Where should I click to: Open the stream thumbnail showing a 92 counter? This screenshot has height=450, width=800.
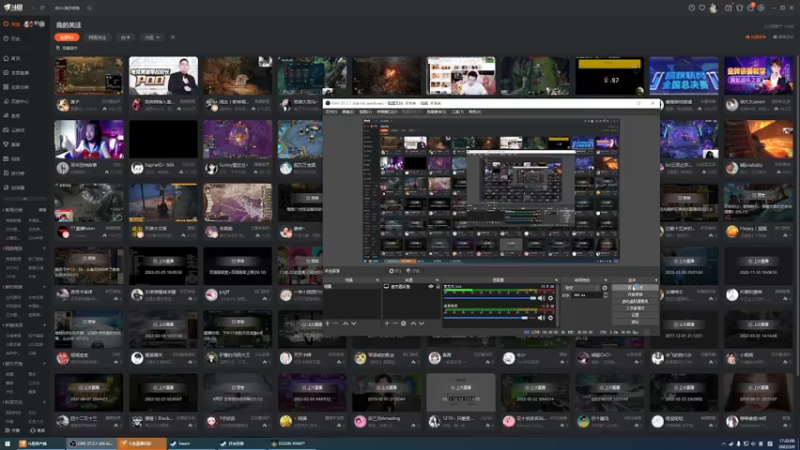pos(610,76)
